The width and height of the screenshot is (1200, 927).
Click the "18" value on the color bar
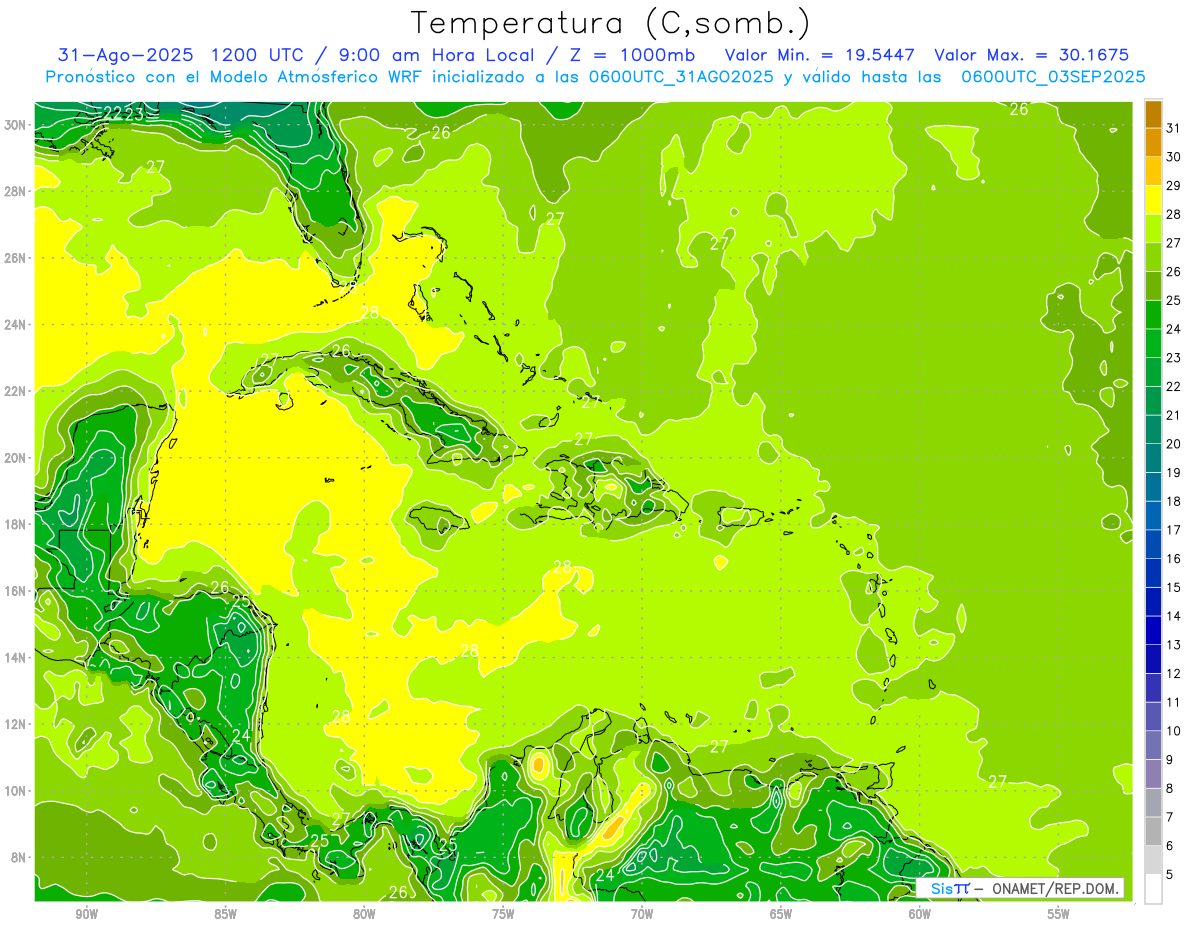[1174, 501]
